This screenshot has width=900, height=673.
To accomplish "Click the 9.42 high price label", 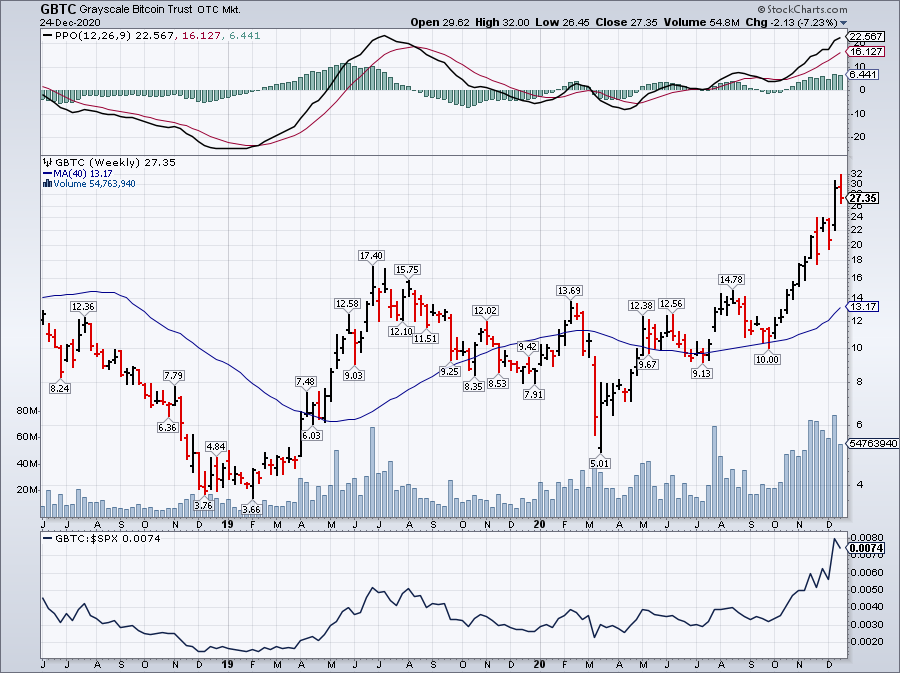I will (x=527, y=347).
